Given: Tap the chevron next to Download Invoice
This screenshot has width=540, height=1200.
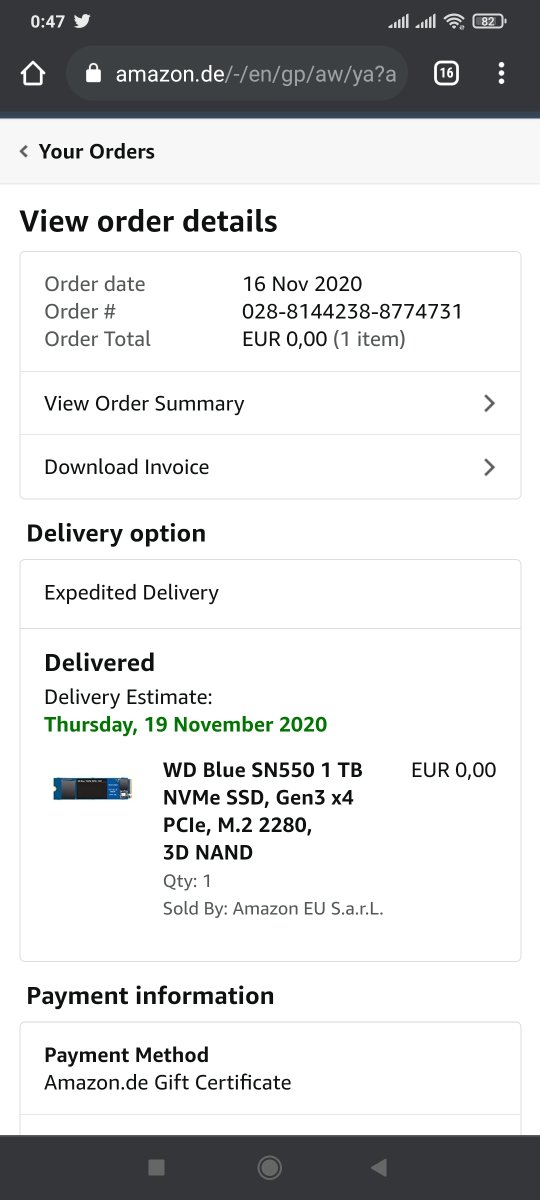Looking at the screenshot, I should click(489, 467).
